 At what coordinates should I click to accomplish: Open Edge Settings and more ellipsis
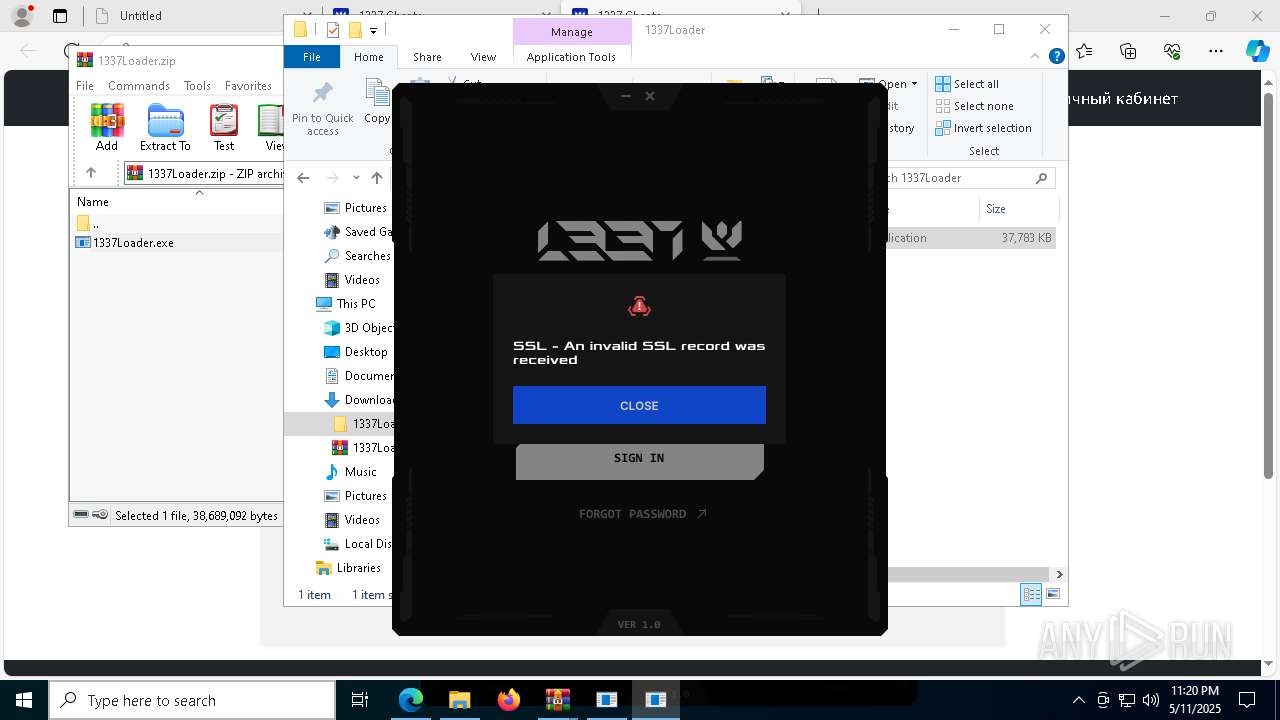1216,51
